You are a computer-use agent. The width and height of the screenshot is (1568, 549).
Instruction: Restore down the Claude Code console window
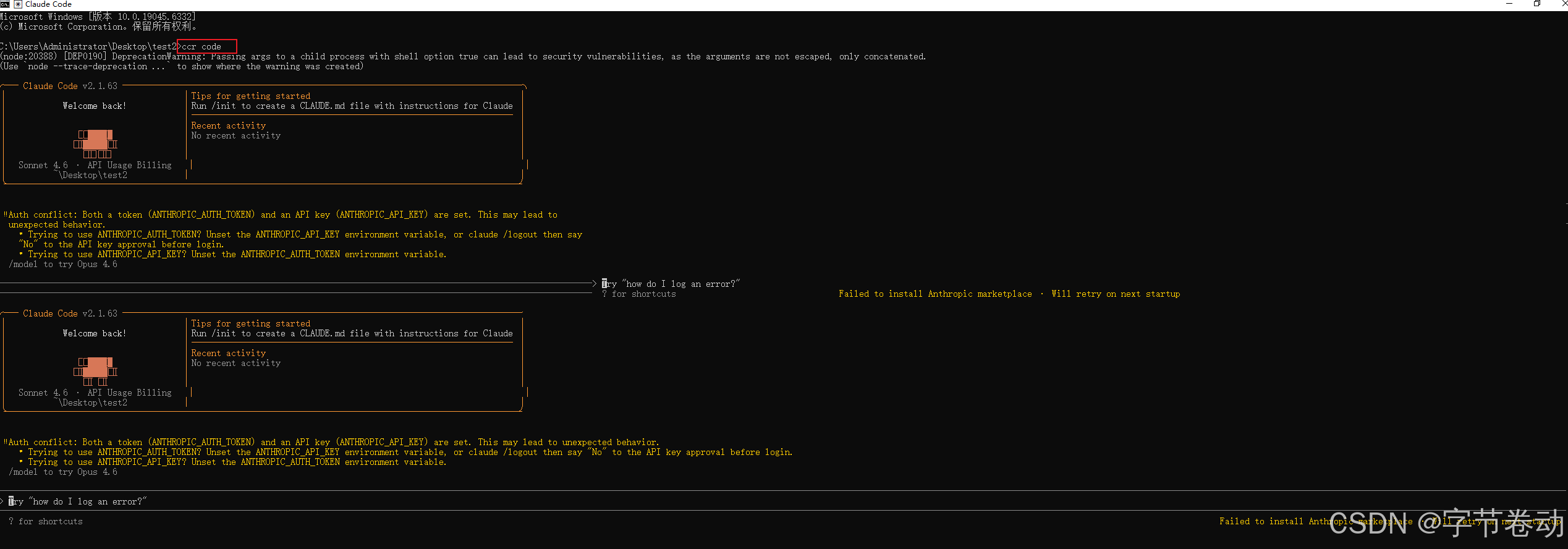1537,4
